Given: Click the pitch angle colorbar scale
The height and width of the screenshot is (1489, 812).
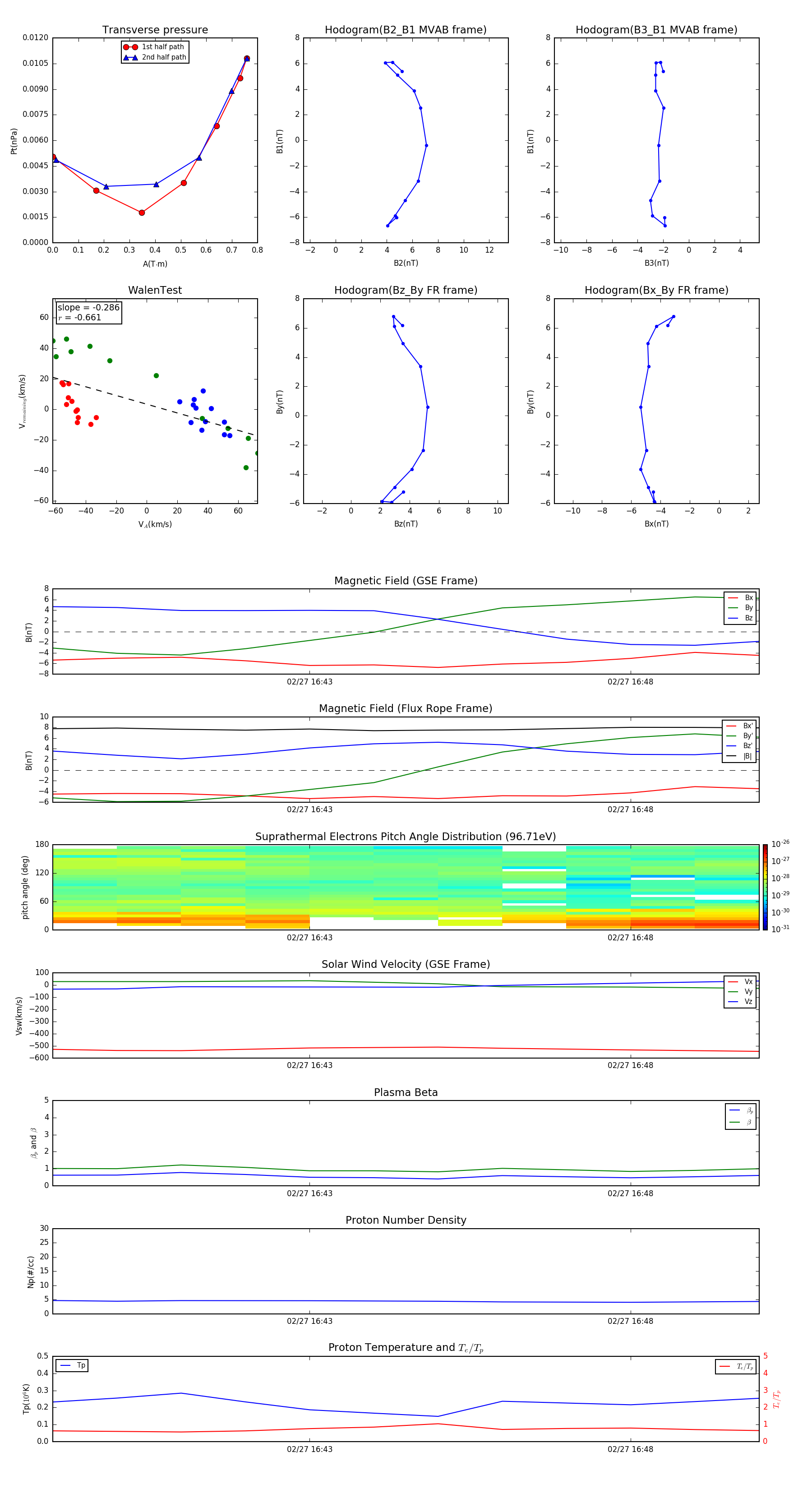Looking at the screenshot, I should (765, 887).
